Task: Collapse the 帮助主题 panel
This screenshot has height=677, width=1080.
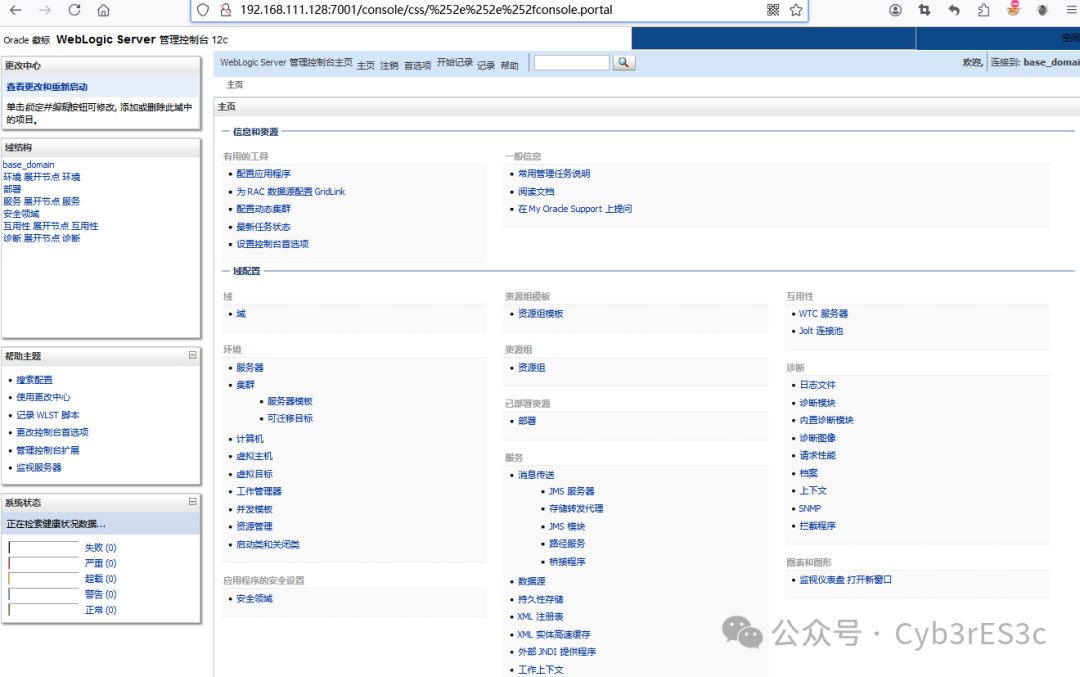Action: (192, 355)
